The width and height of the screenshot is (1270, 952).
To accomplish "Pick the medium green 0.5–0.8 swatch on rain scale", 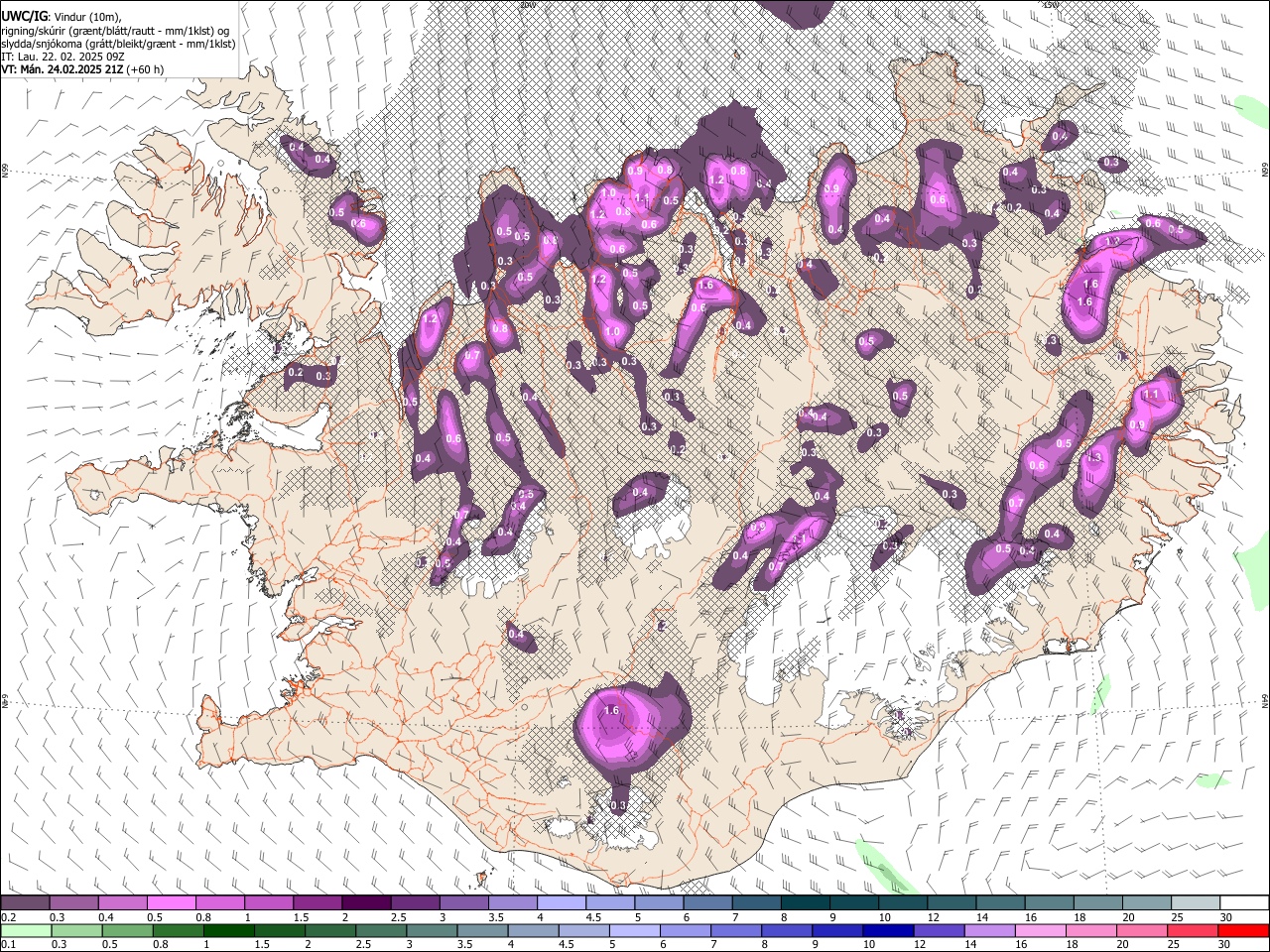I will click(x=127, y=931).
